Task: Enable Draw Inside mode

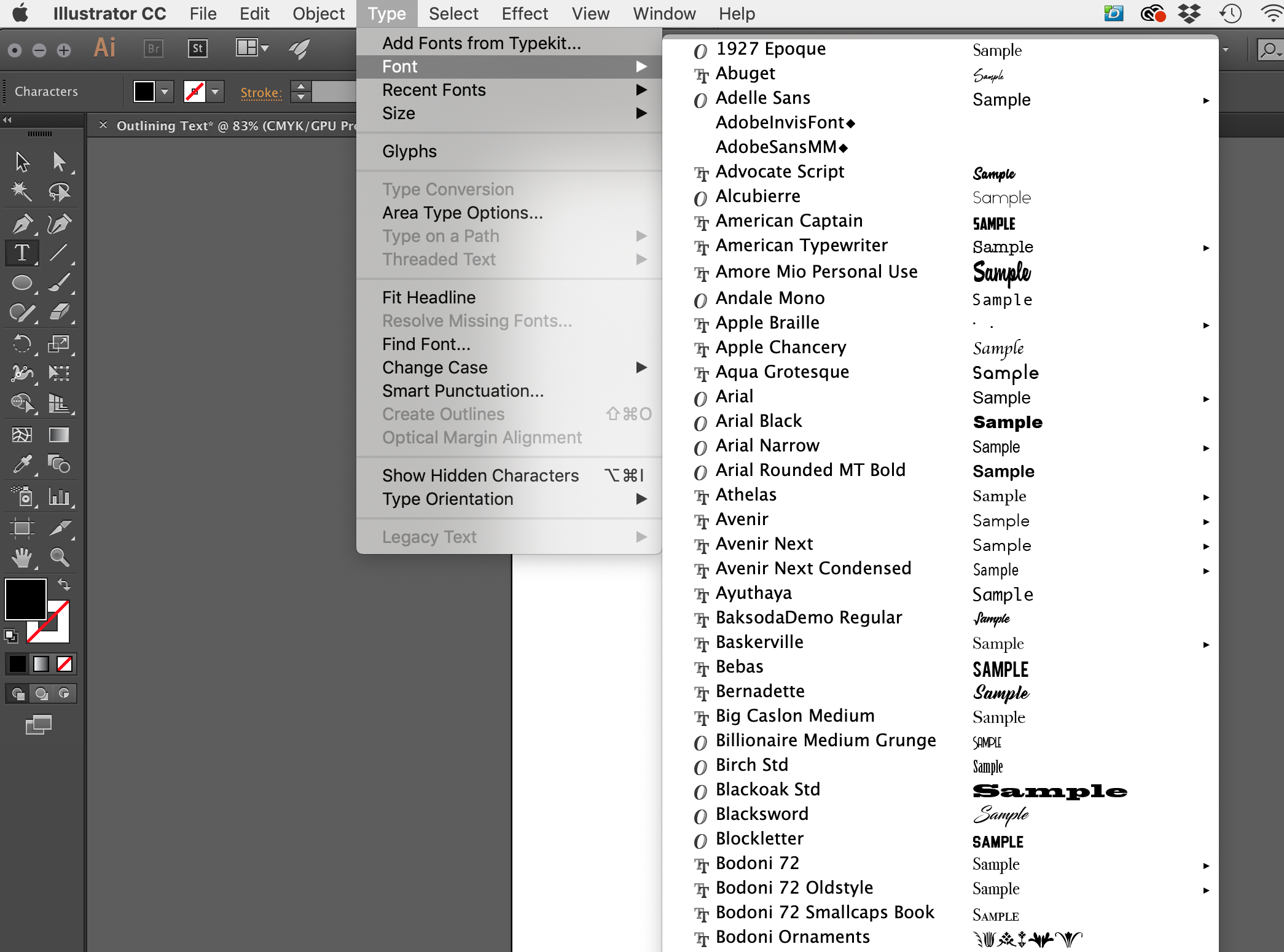Action: [64, 693]
